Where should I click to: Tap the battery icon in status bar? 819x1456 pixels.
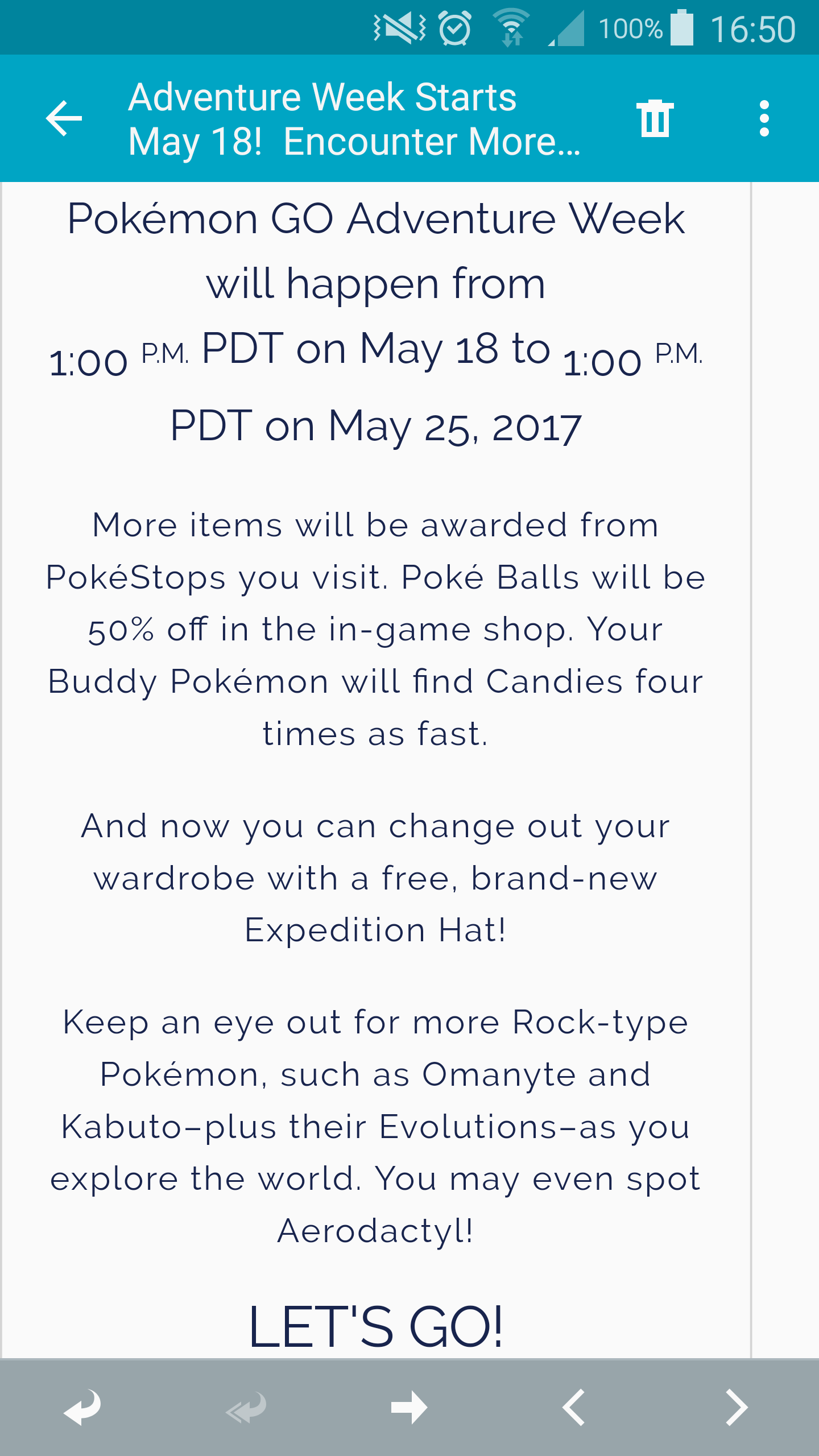click(x=682, y=28)
